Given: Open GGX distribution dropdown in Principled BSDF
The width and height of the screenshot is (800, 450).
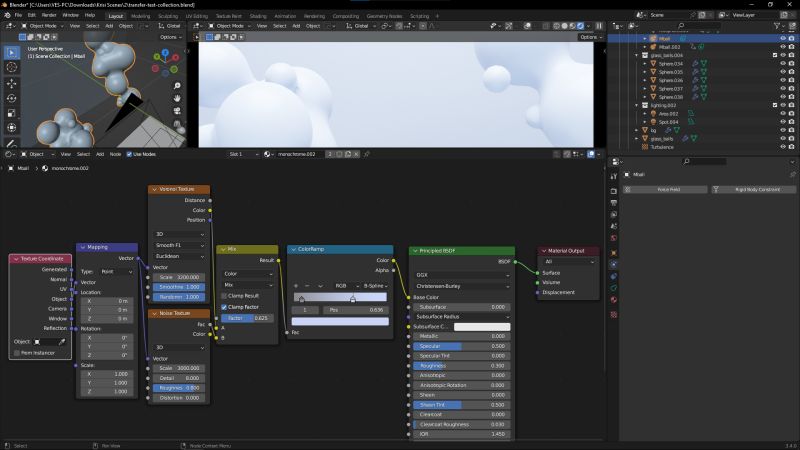Looking at the screenshot, I should click(x=462, y=275).
